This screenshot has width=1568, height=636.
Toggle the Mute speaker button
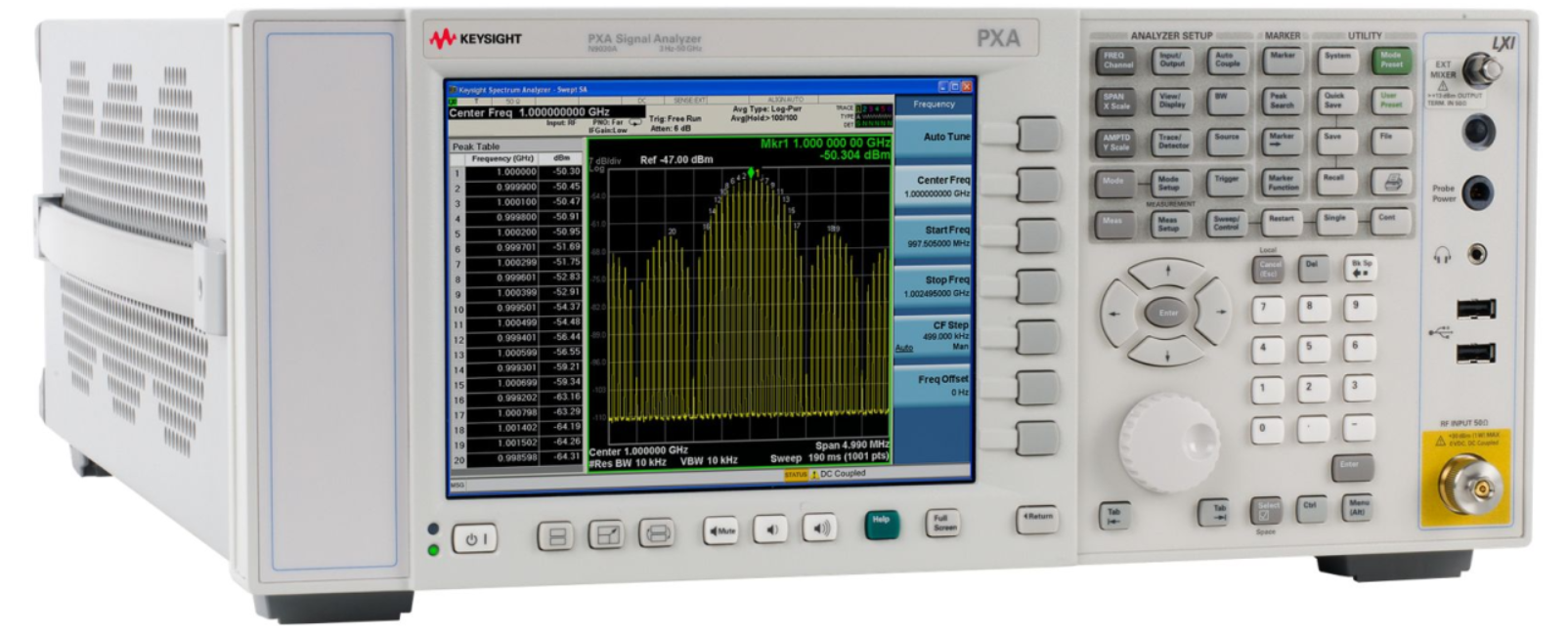[x=721, y=530]
